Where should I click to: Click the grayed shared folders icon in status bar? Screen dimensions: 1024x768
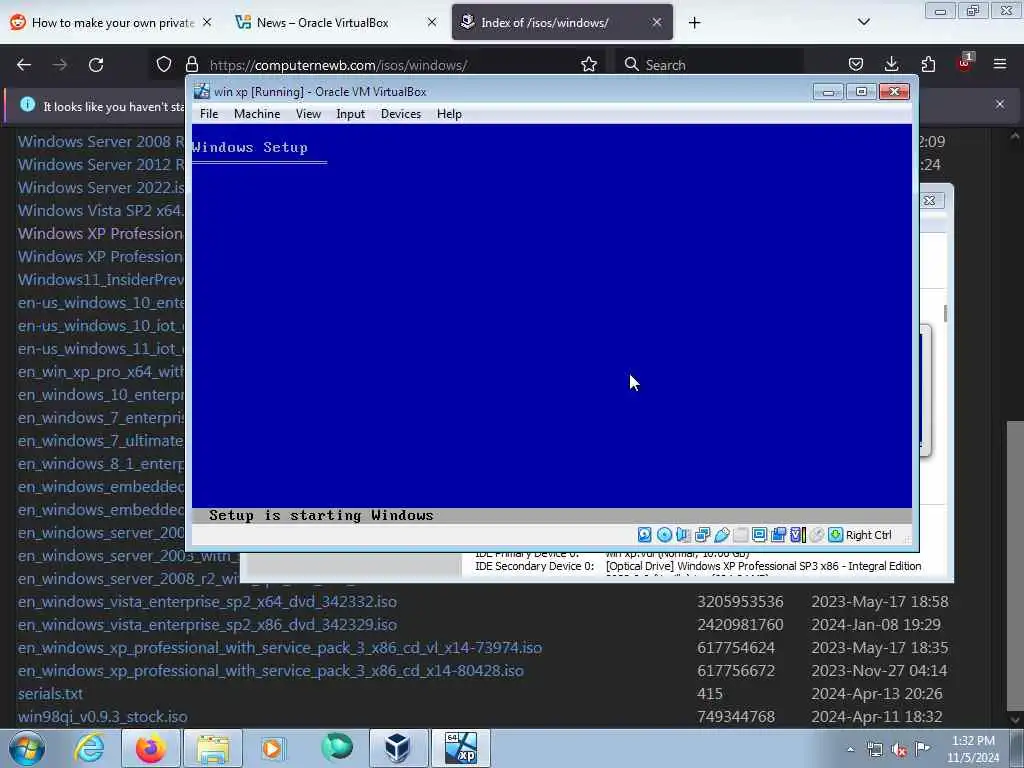741,535
